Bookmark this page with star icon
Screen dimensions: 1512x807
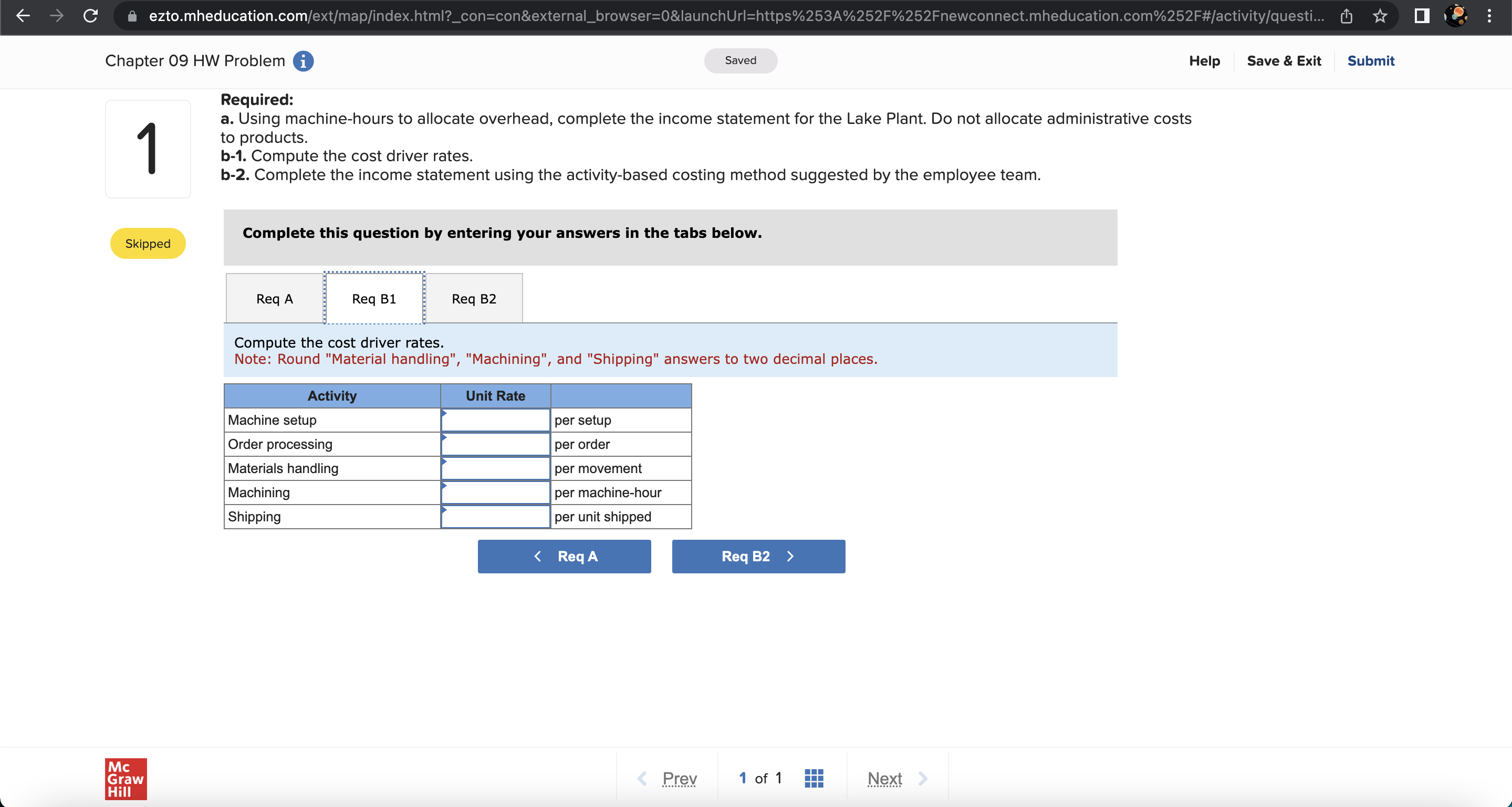[x=1379, y=16]
